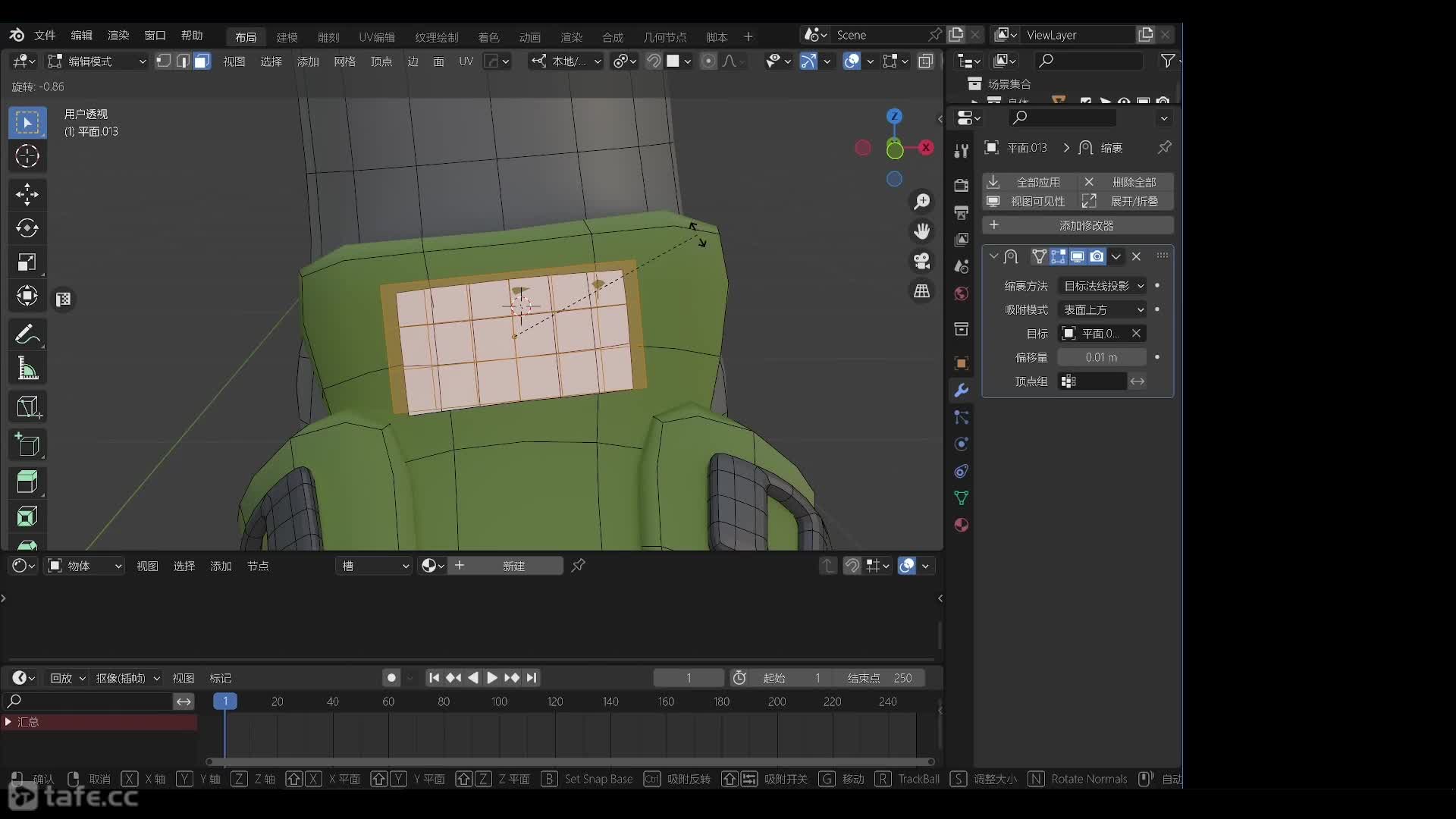Open the Material properties tab

point(961,525)
